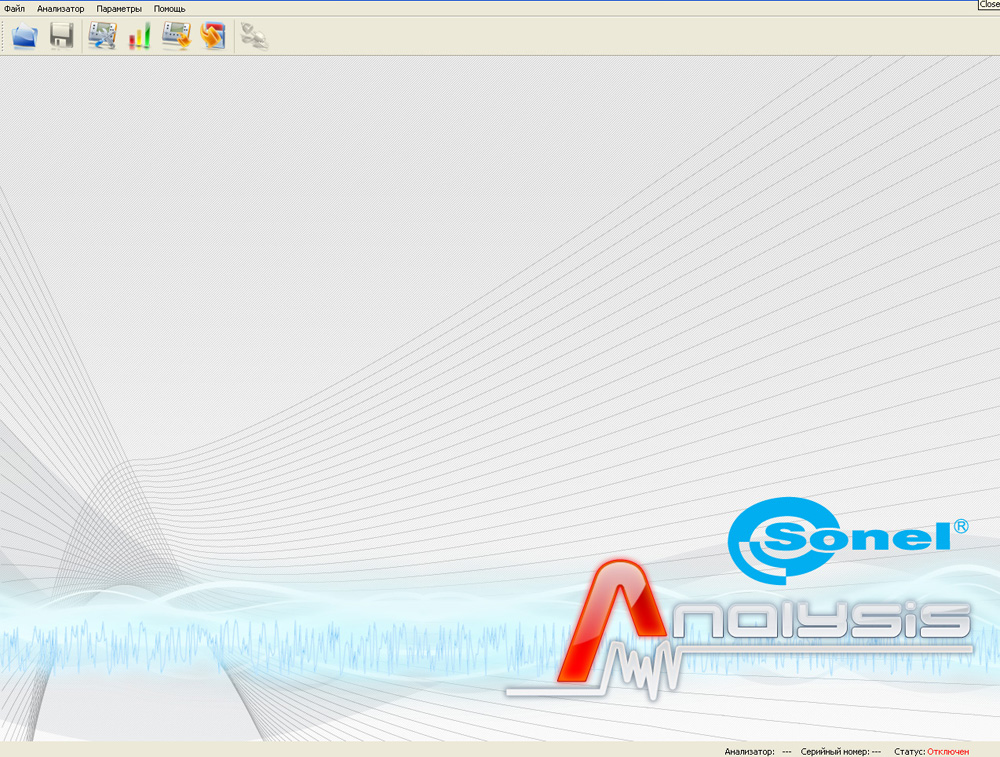The image size is (1000, 757).
Task: Click the Анализатор label in status bar
Action: click(749, 751)
